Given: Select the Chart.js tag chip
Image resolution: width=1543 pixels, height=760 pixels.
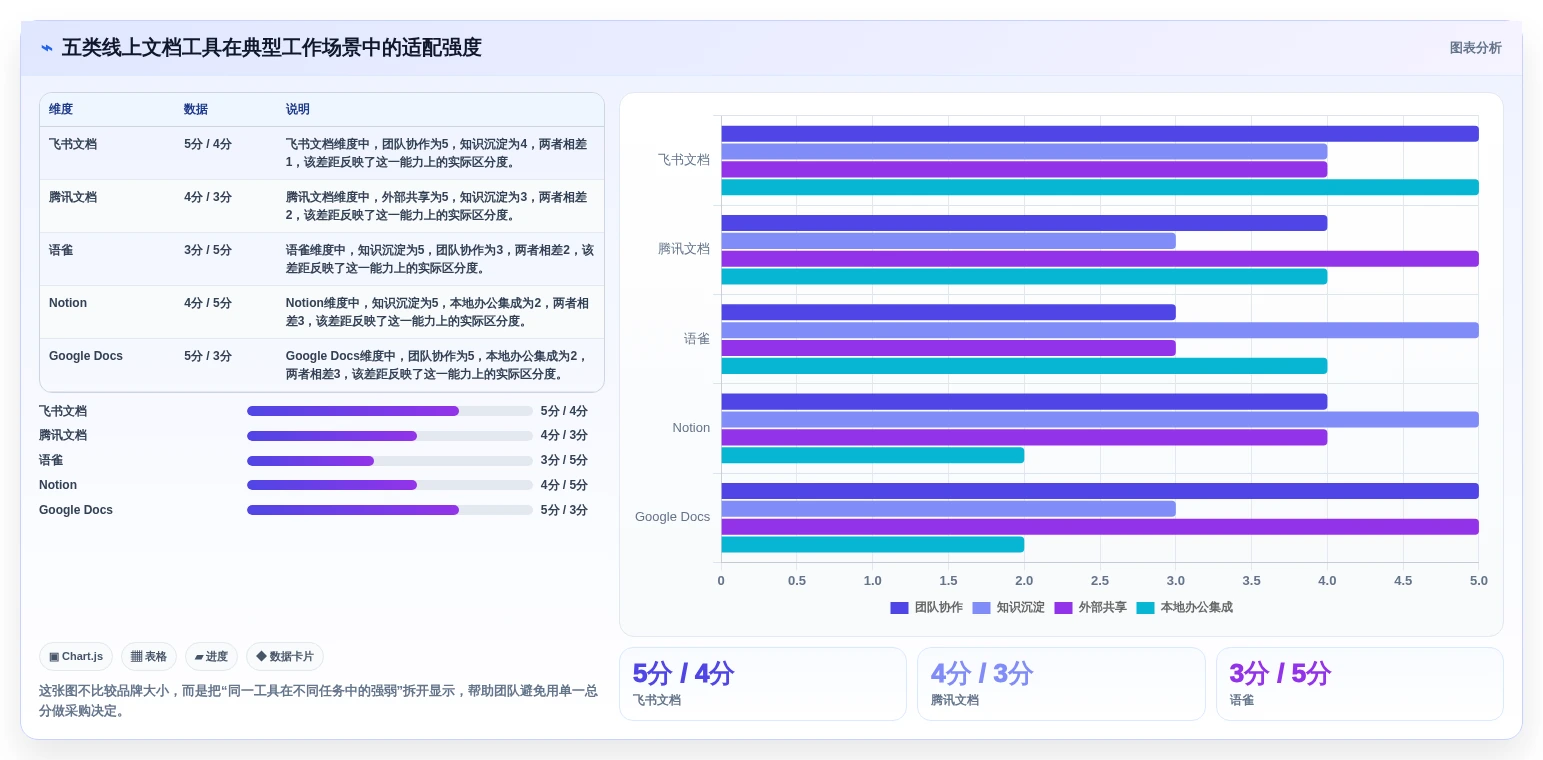Looking at the screenshot, I should 76,657.
